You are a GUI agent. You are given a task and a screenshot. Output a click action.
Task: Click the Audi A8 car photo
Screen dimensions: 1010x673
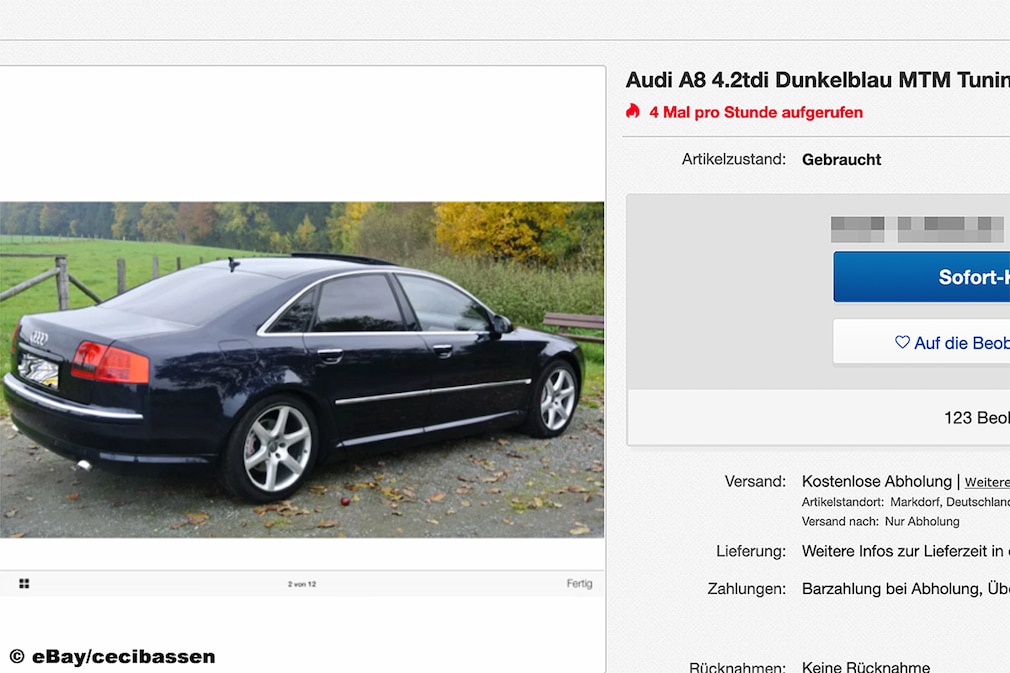(302, 370)
